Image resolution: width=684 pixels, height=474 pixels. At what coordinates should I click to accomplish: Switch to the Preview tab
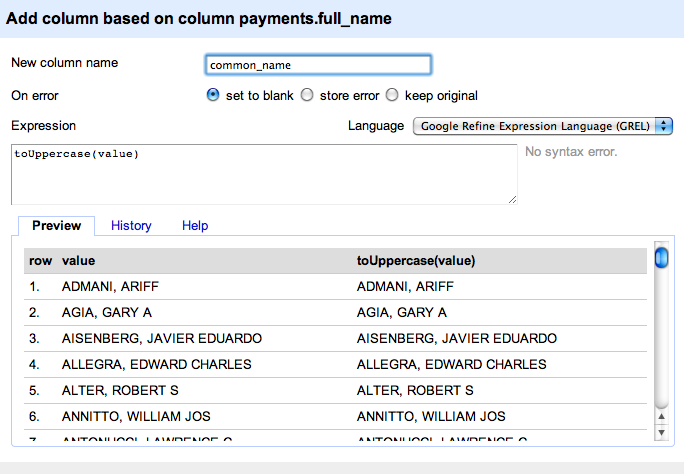[56, 226]
